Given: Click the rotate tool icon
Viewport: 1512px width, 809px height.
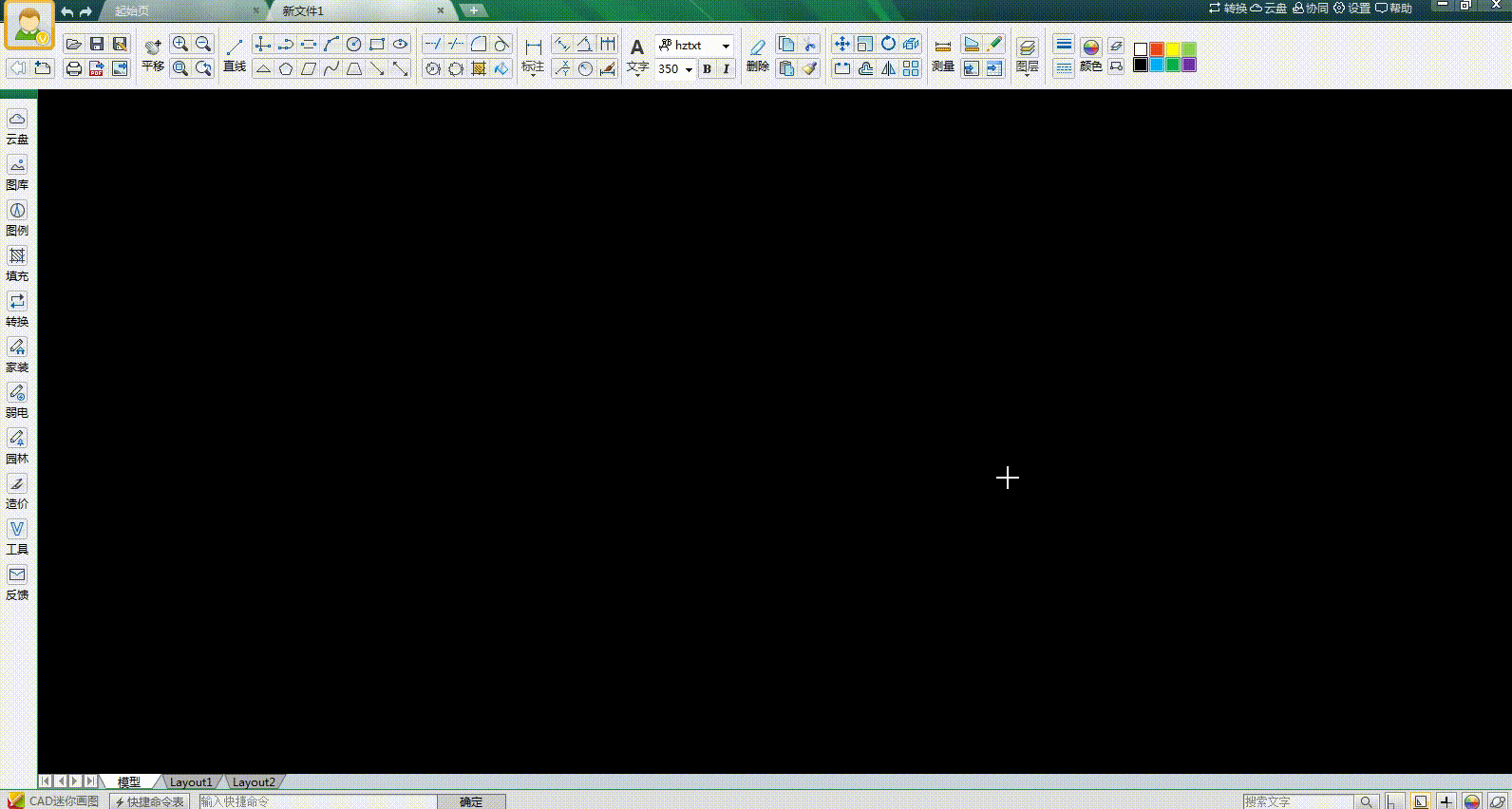Looking at the screenshot, I should click(x=888, y=44).
